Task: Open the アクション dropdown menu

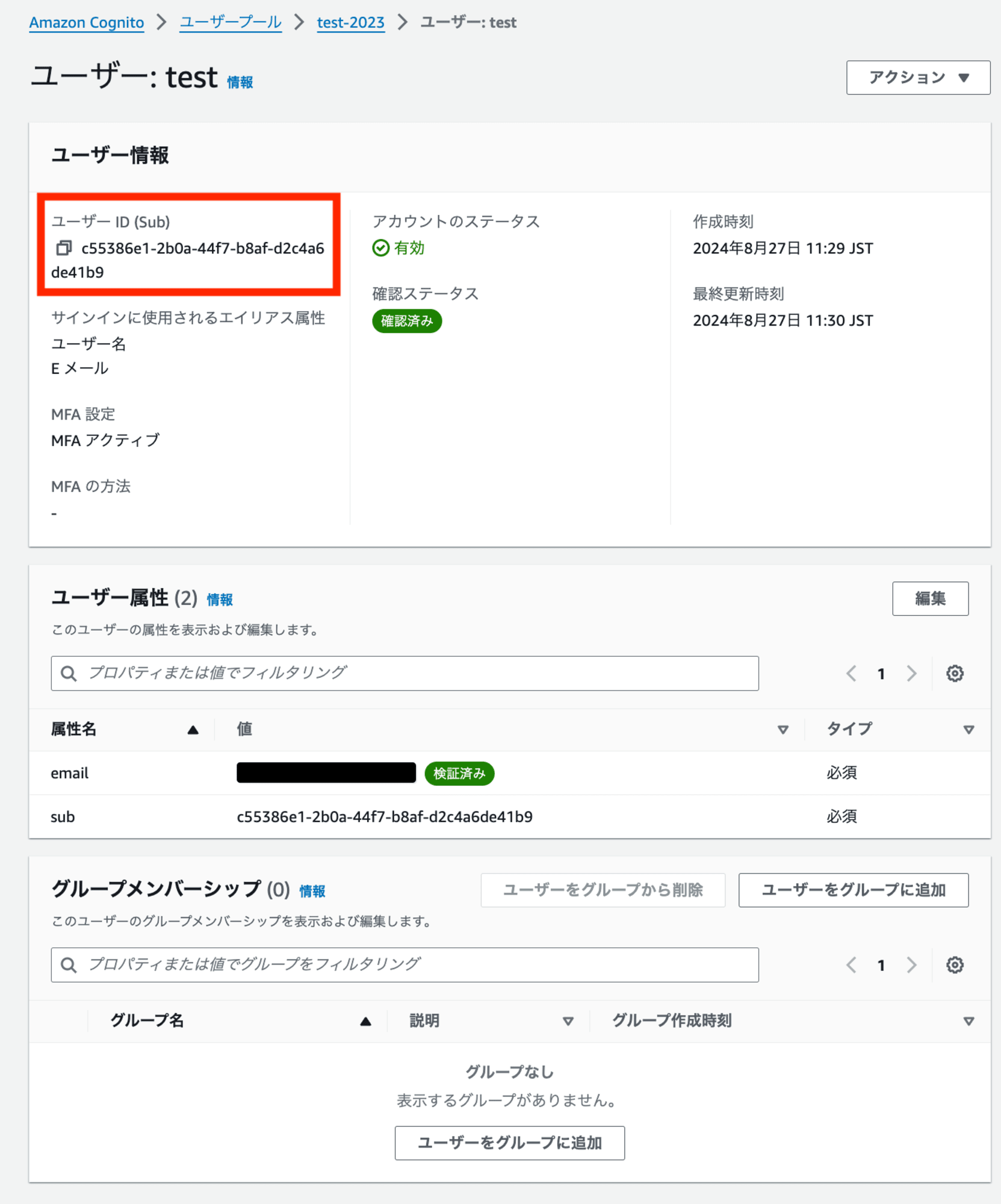Action: coord(918,77)
